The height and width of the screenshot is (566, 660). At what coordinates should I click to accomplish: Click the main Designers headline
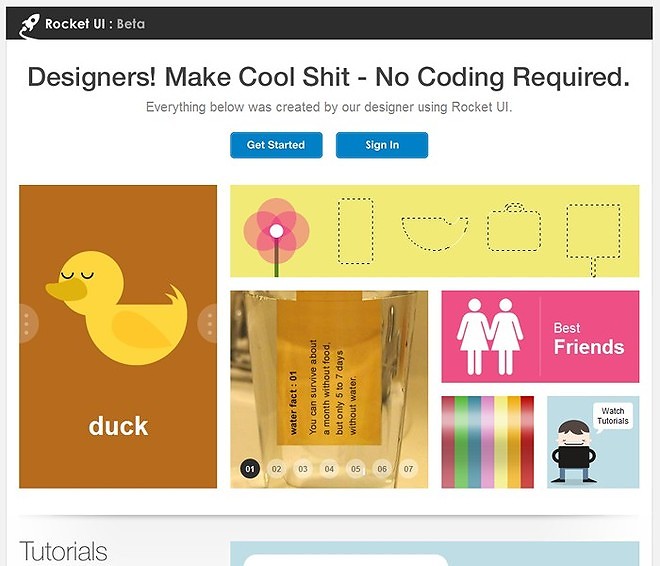[x=329, y=77]
